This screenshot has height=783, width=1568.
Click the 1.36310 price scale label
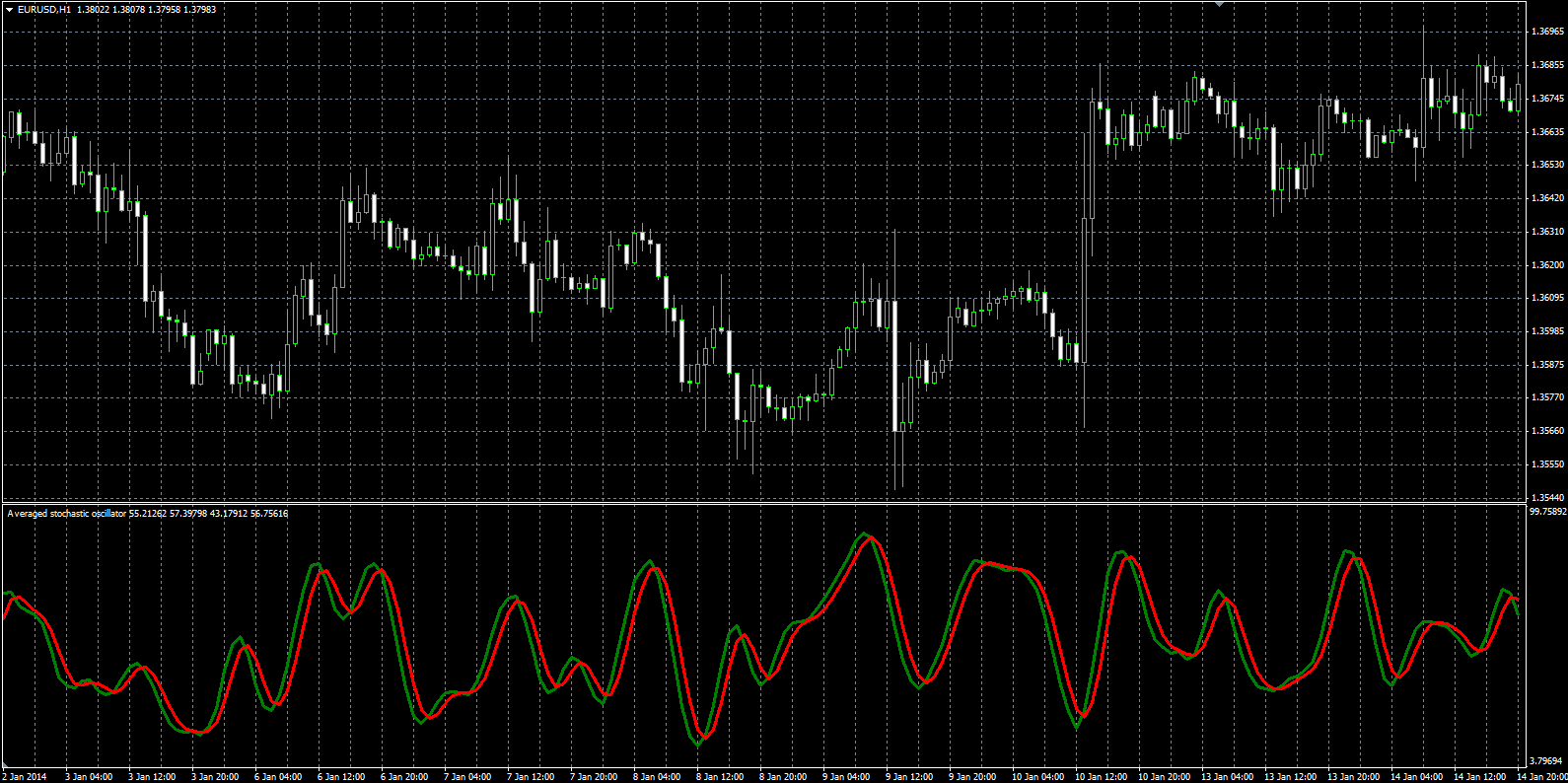1547,232
